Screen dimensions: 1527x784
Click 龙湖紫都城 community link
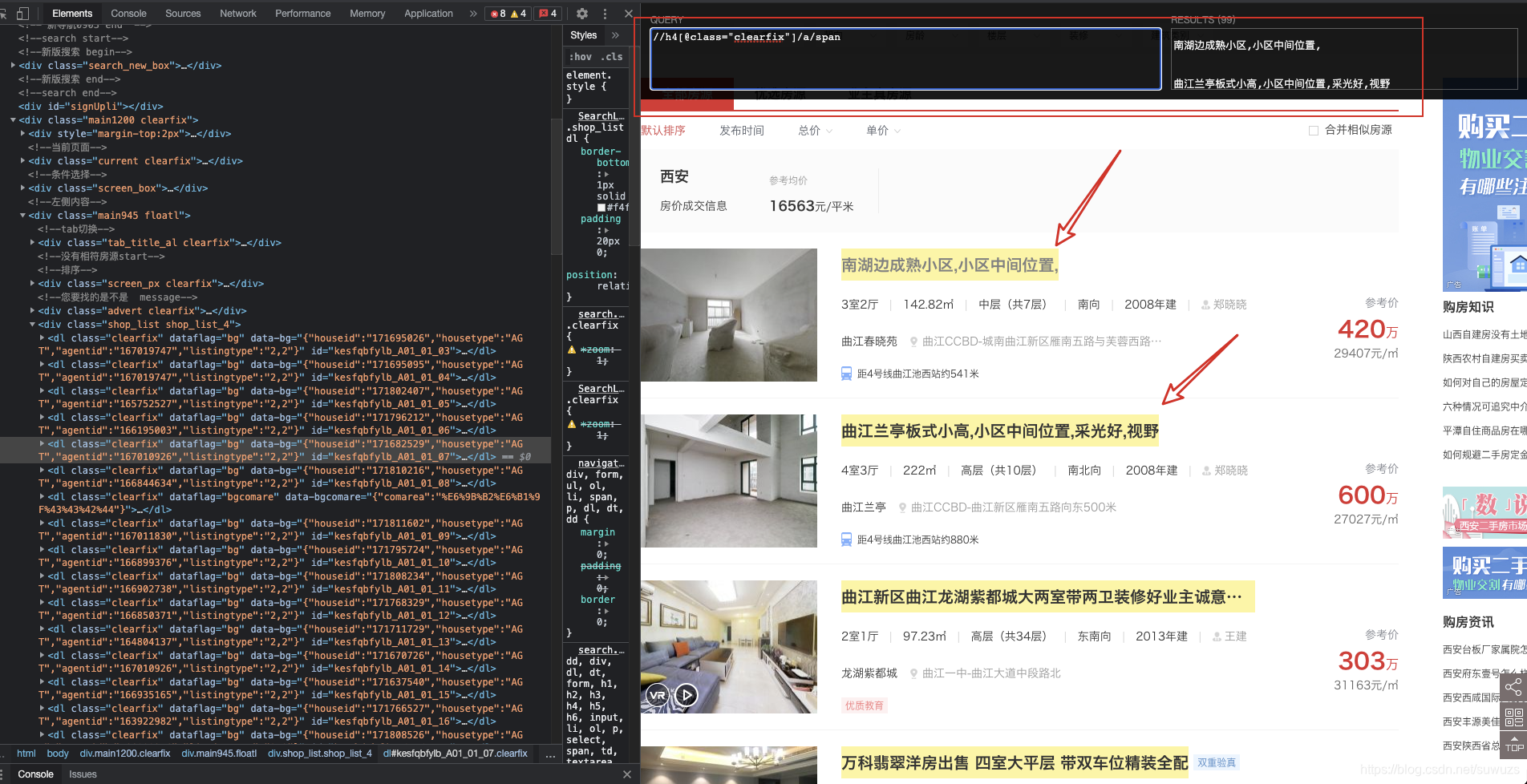pos(869,673)
